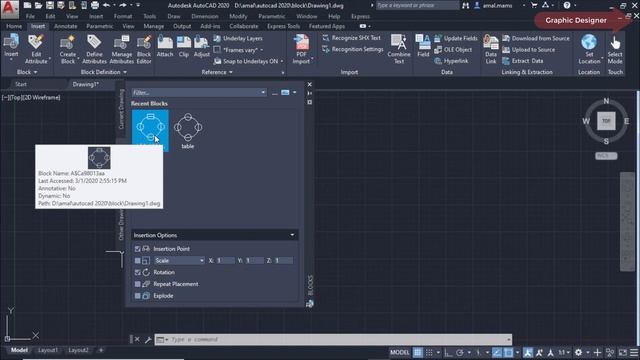The image size is (640, 360).
Task: Enable the Repeat Placement checkbox
Action: [138, 284]
